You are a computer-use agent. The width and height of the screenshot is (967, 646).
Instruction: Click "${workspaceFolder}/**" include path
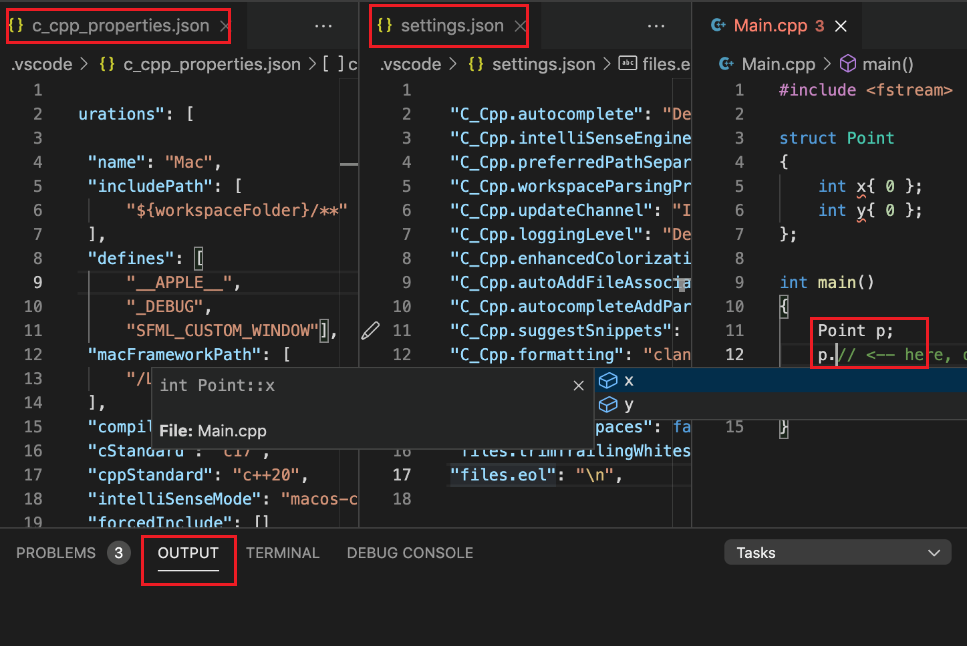click(237, 210)
